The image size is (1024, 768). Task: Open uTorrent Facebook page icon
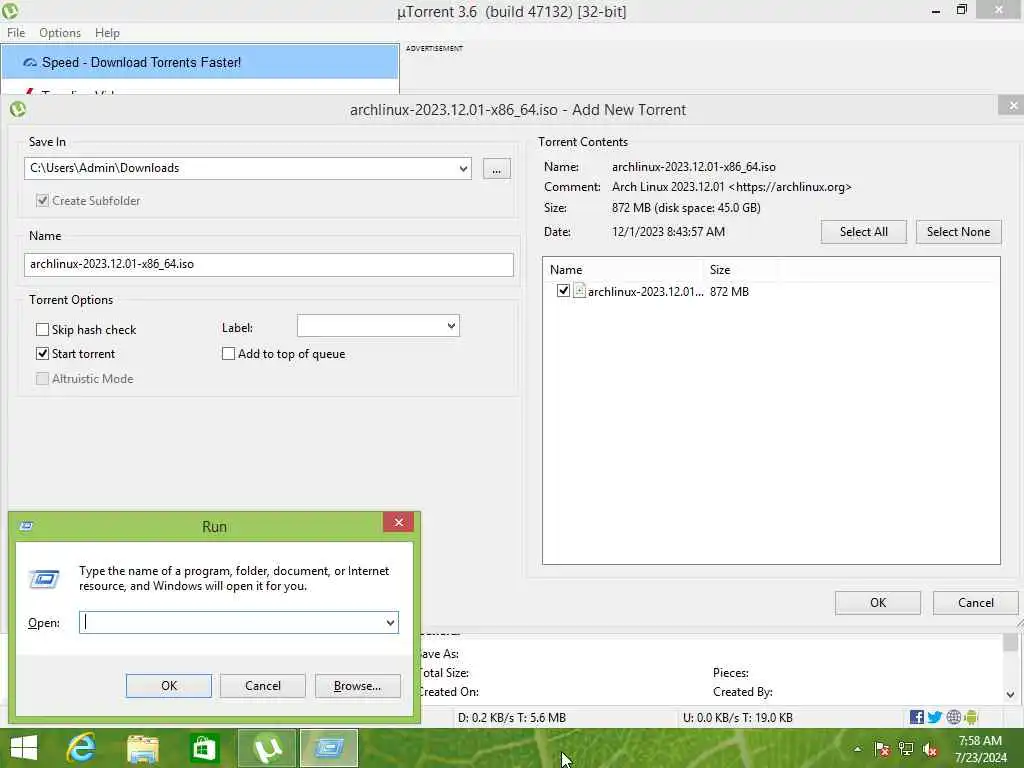click(916, 717)
